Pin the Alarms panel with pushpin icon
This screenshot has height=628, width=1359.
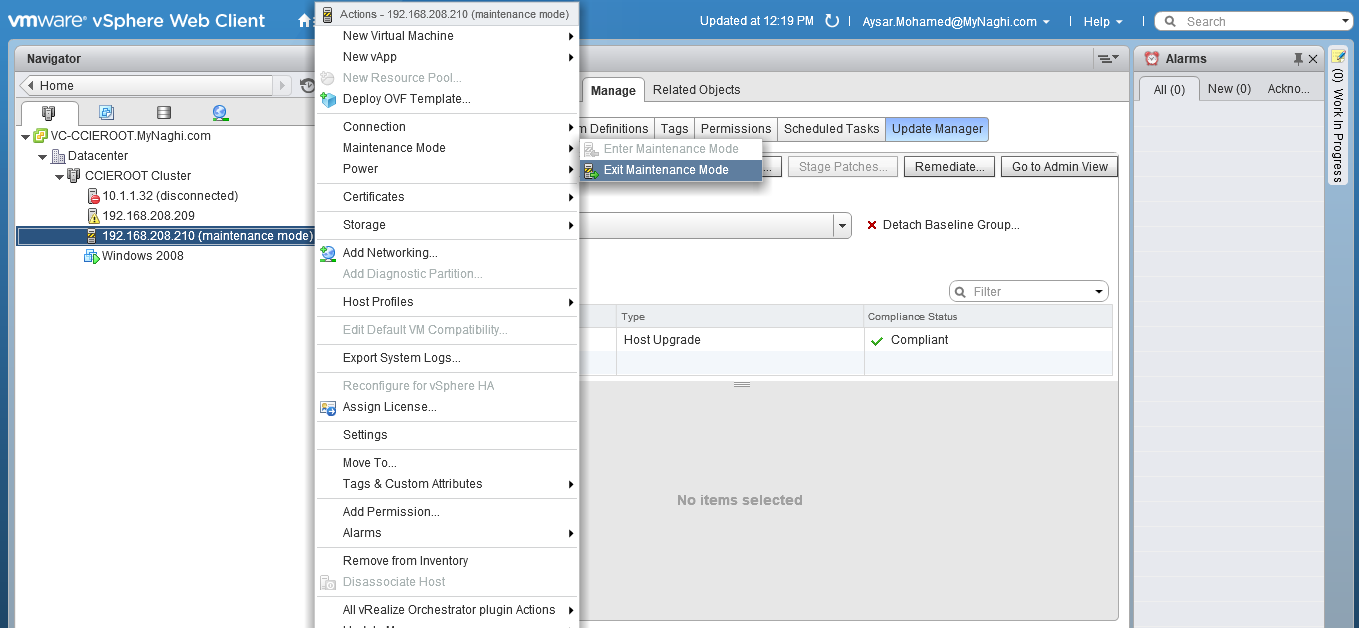(1298, 59)
